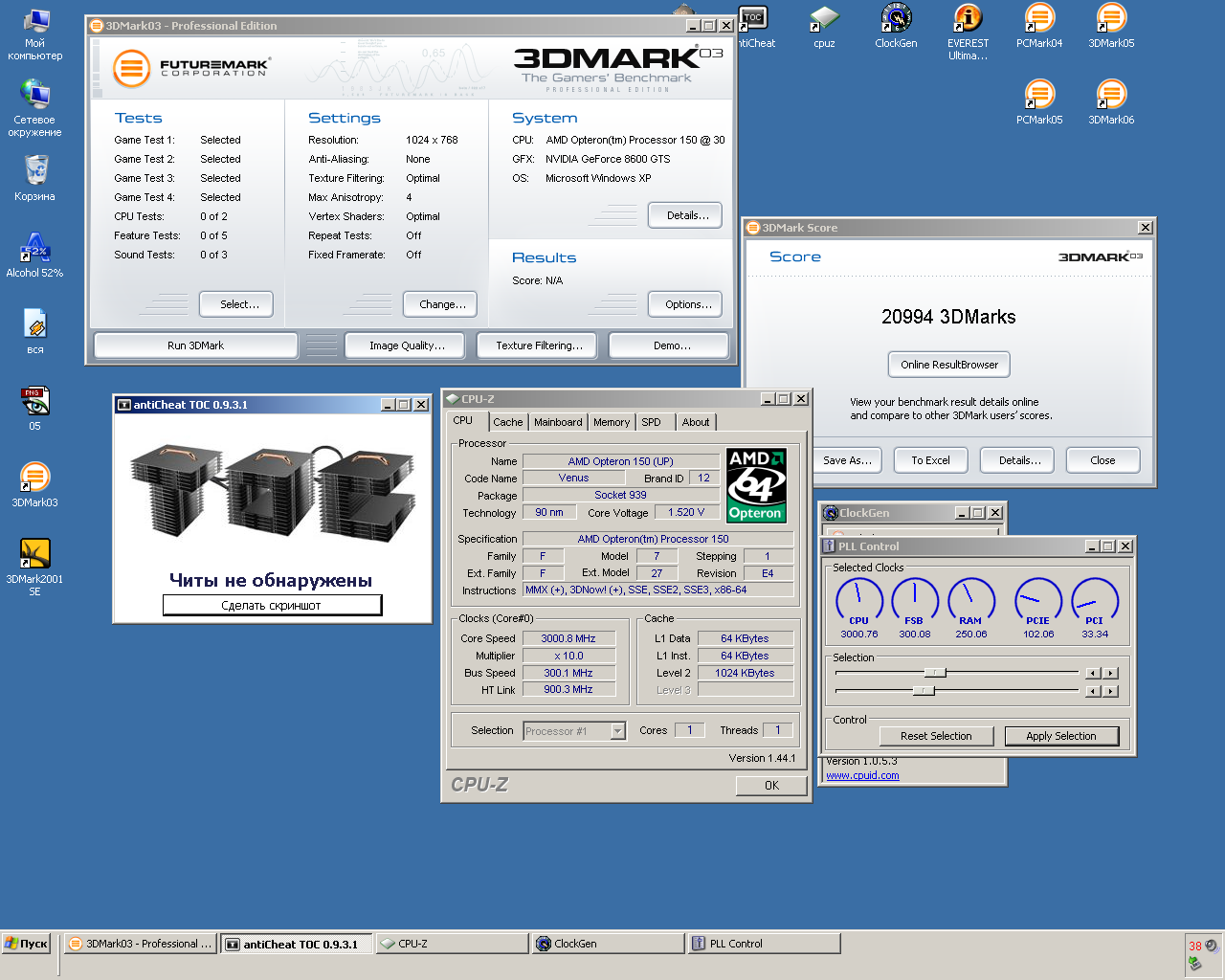Launch 3DMark05 desktop shortcut
Viewport: 1225px width, 980px height.
pos(1111,26)
